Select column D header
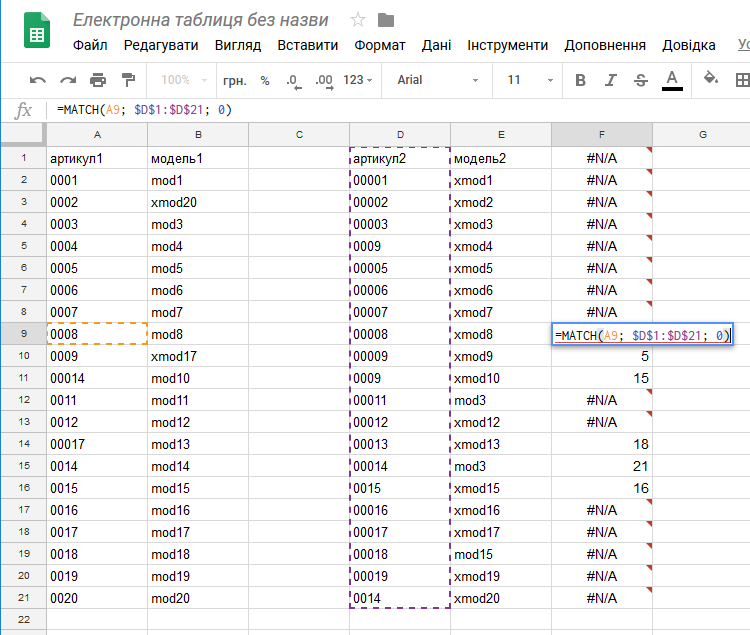The width and height of the screenshot is (750, 635). (x=400, y=134)
